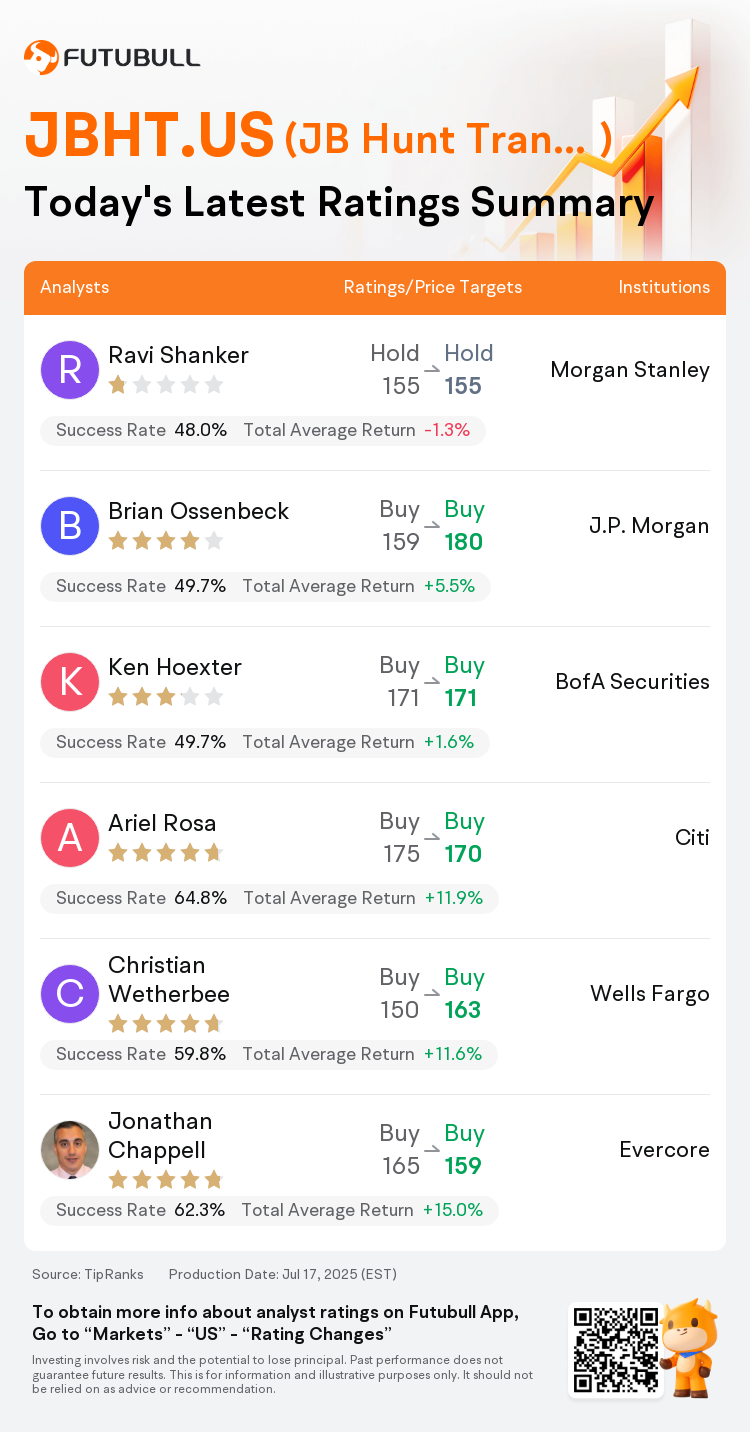Click Ariel Rosa's success rate pill
The height and width of the screenshot is (1432, 750).
[x=269, y=898]
